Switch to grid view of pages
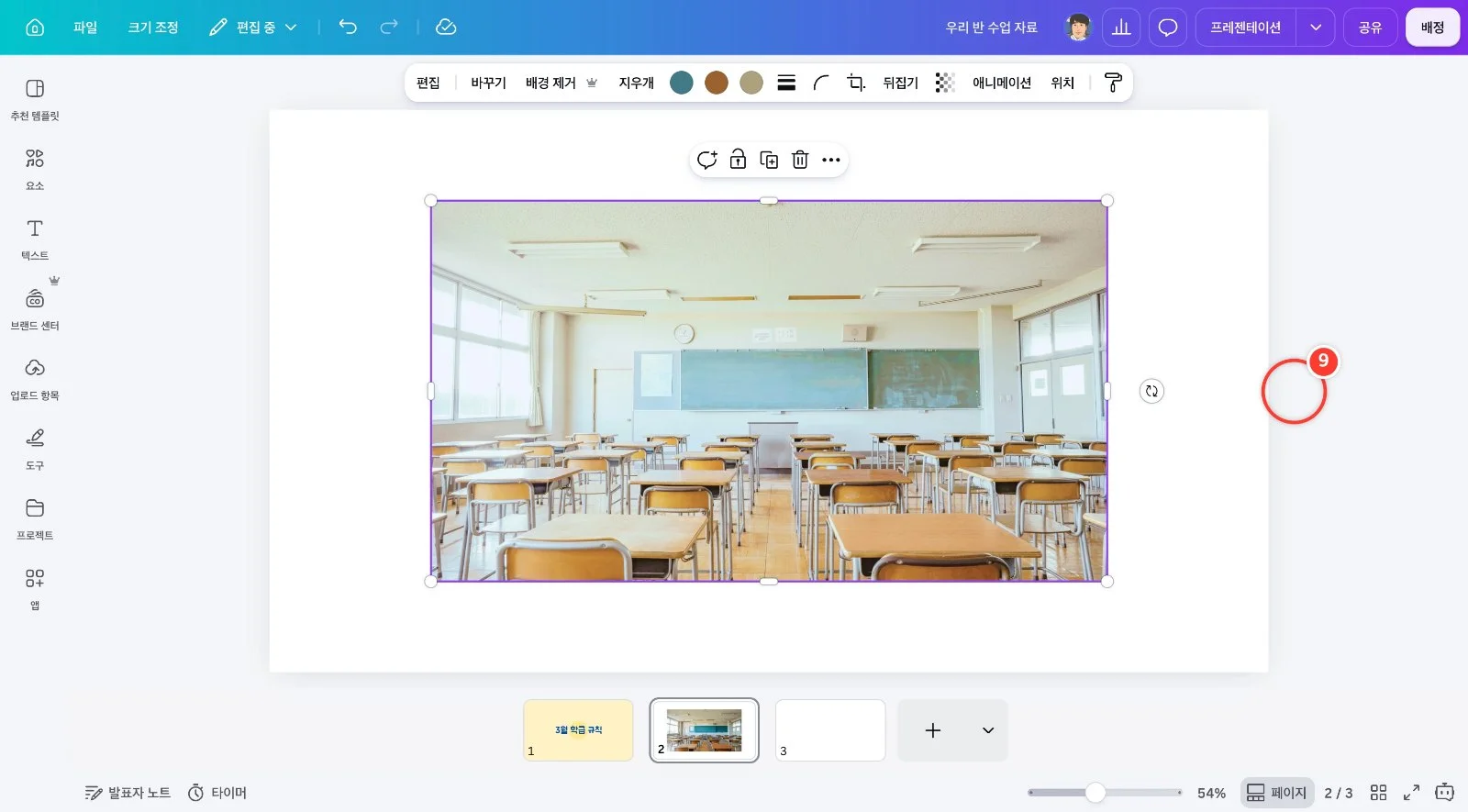This screenshot has width=1468, height=812. pos(1378,793)
